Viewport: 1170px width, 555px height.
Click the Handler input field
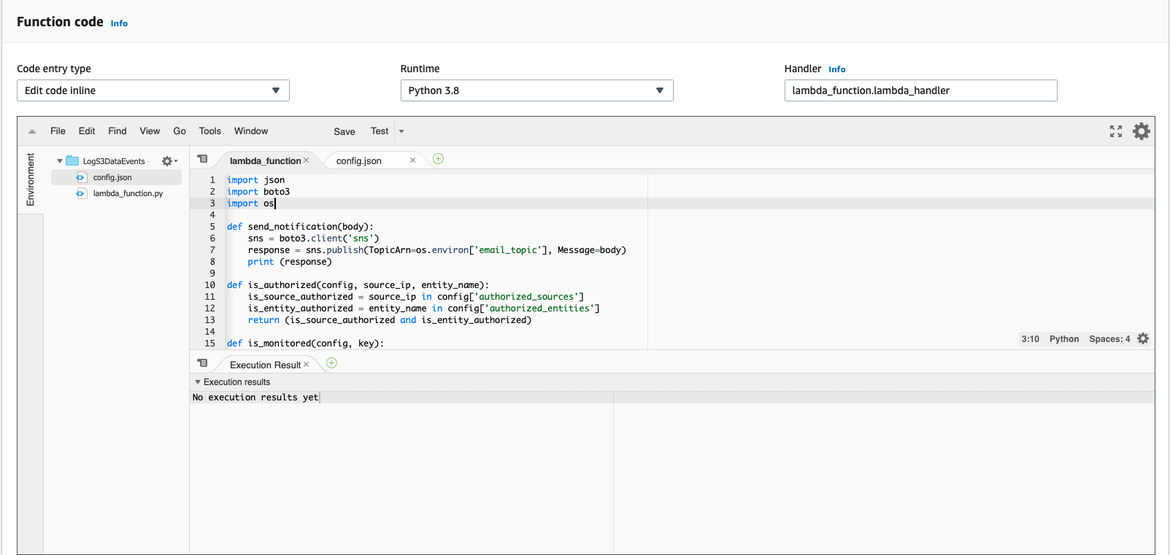920,91
